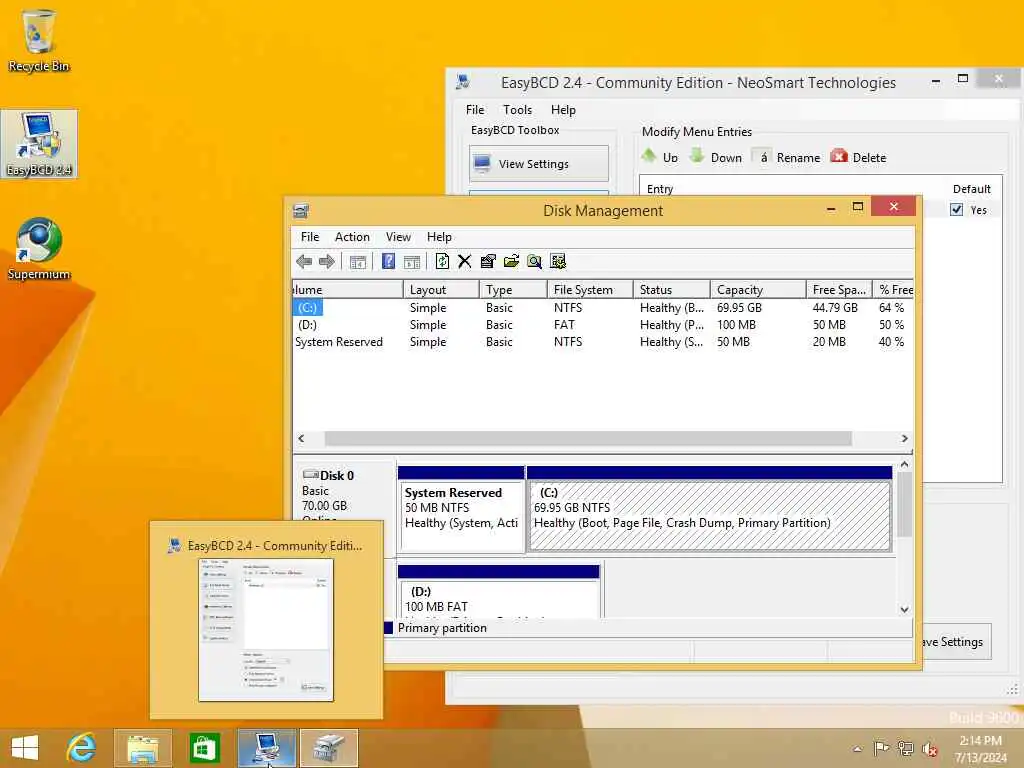Select System Reserved partition block on Disk 0
The image size is (1024, 768).
[x=461, y=509]
